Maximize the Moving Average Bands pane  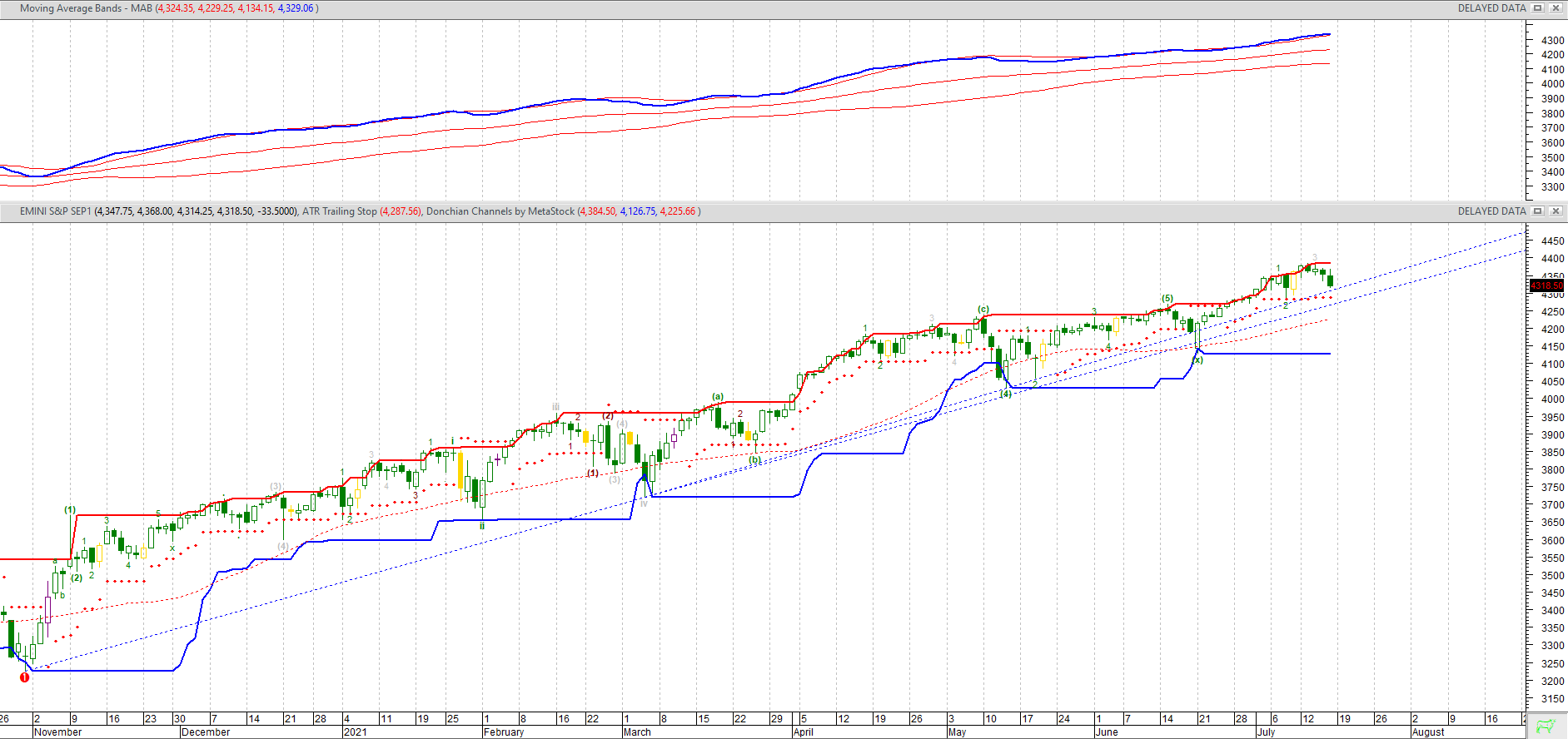pyautogui.click(x=1538, y=8)
